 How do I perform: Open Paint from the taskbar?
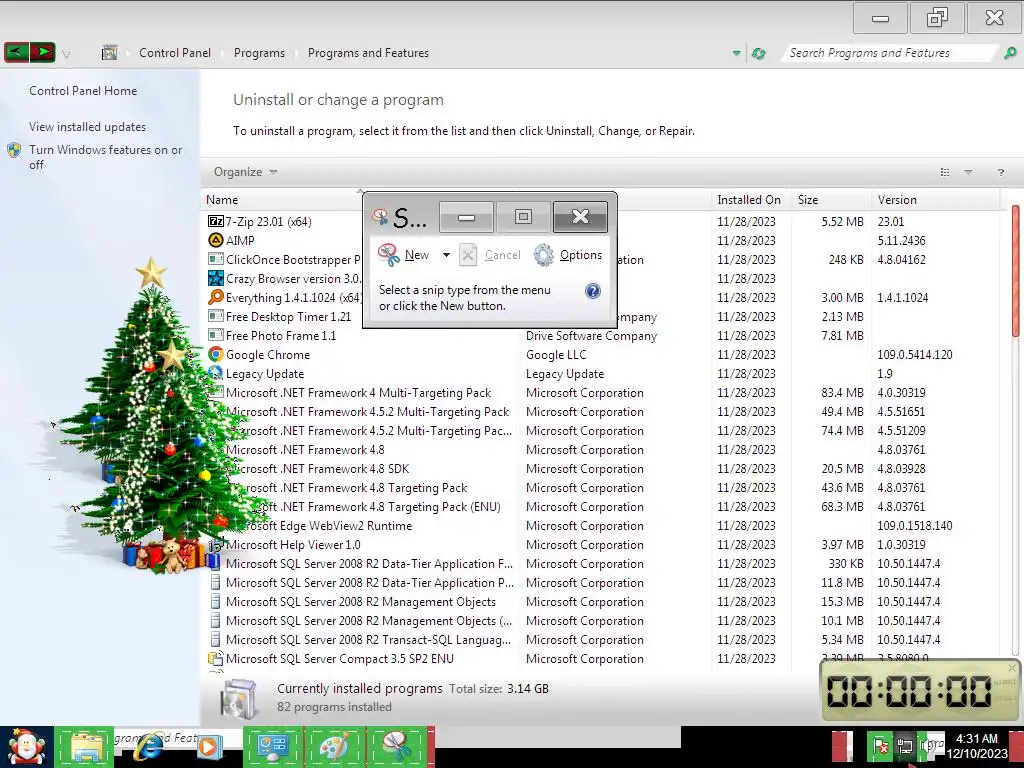click(x=334, y=747)
